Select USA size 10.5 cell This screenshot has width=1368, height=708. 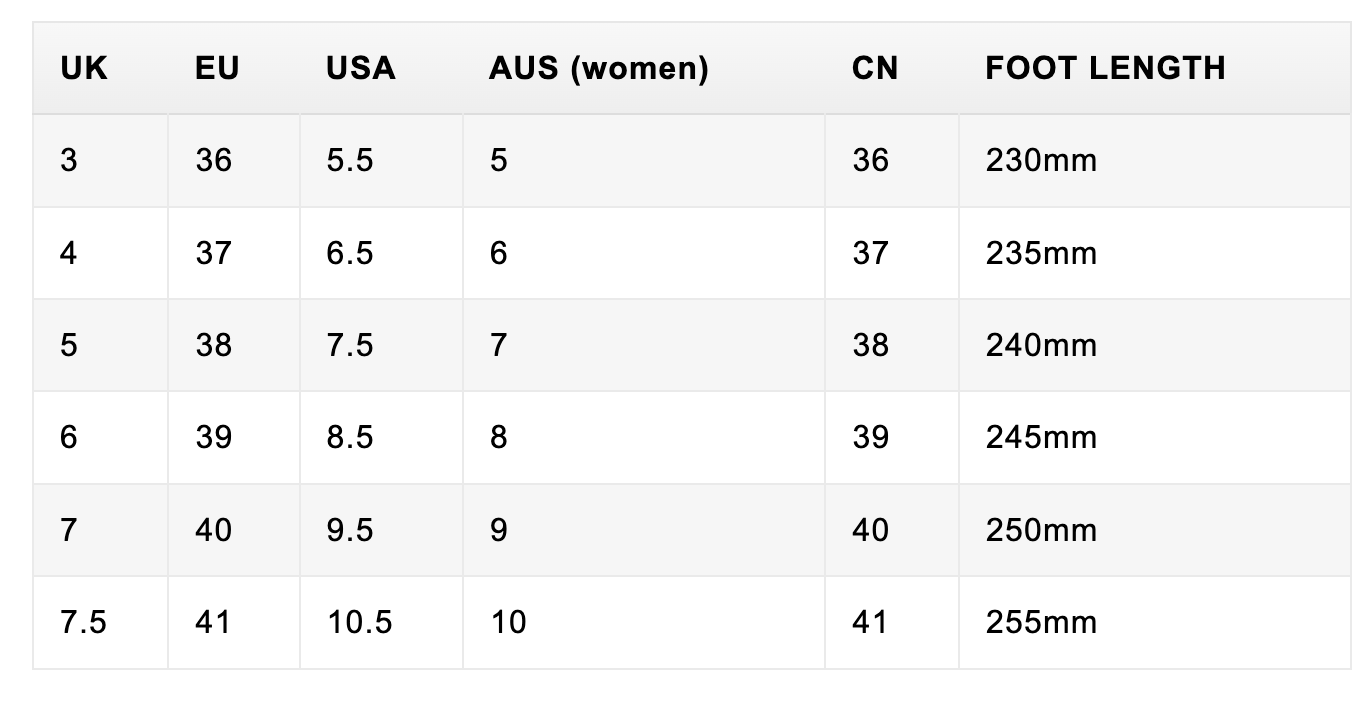point(359,622)
